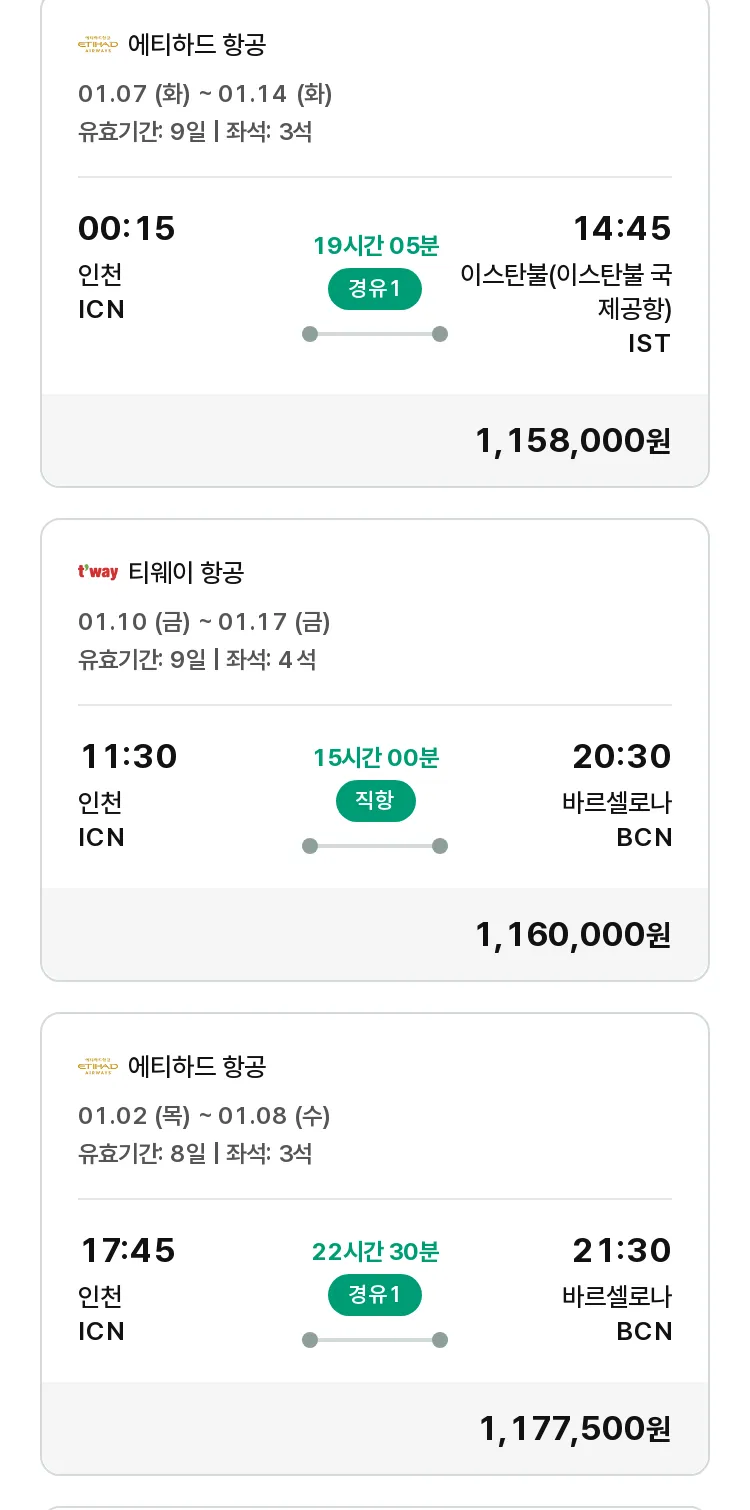Click Etihad logo on 1,177,500원 flight
Screen dimensions: 750x1510
98,1067
